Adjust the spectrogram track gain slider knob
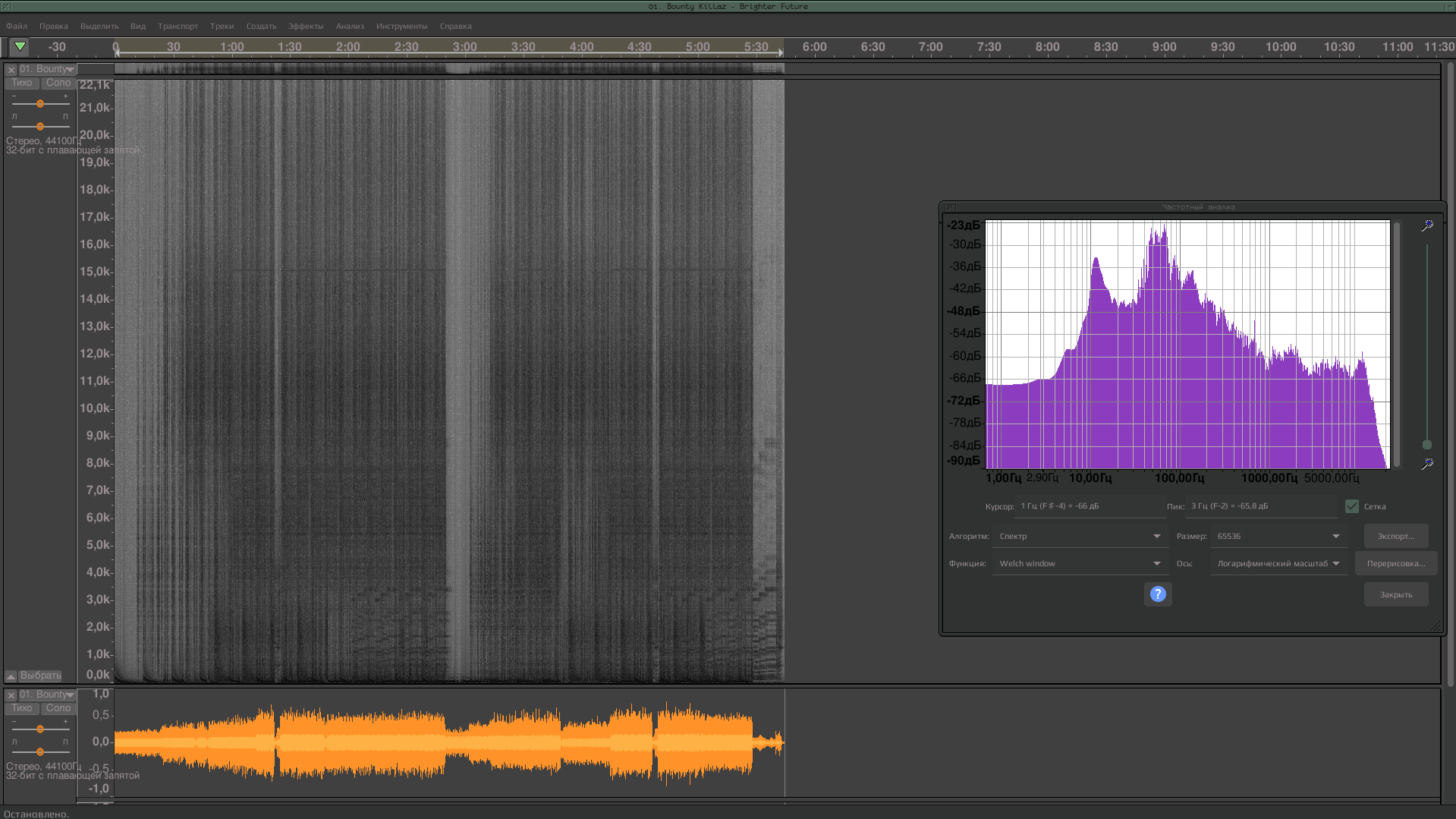The image size is (1456, 819). pos(40,104)
